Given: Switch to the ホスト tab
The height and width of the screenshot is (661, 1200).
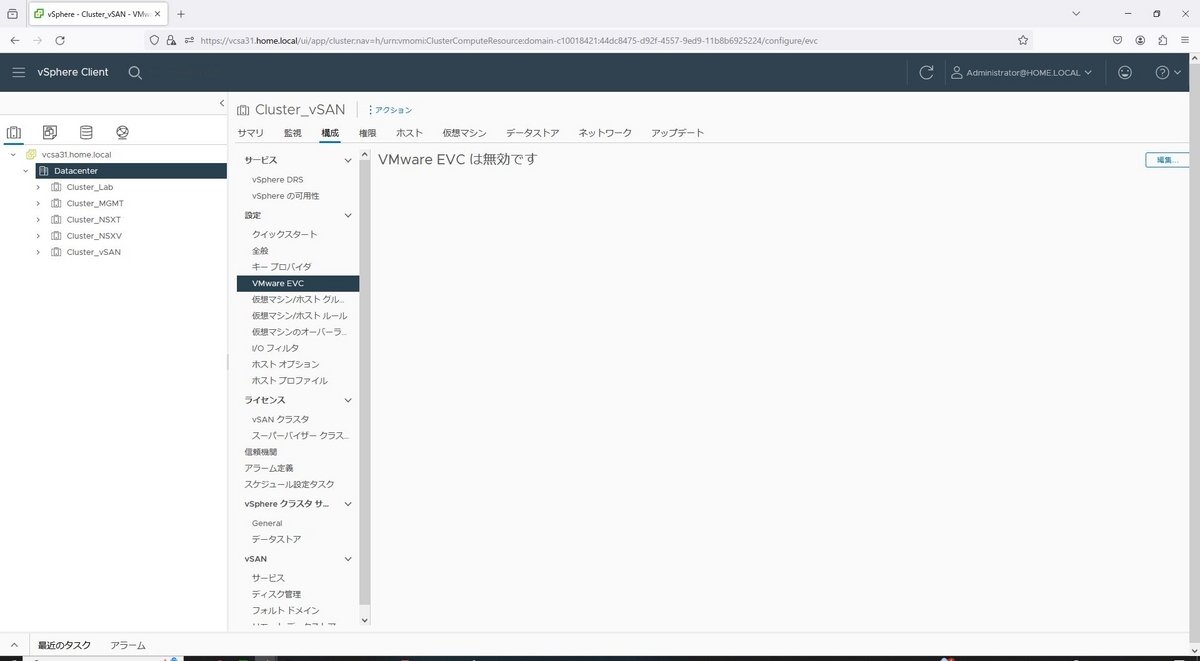Looking at the screenshot, I should pos(409,133).
